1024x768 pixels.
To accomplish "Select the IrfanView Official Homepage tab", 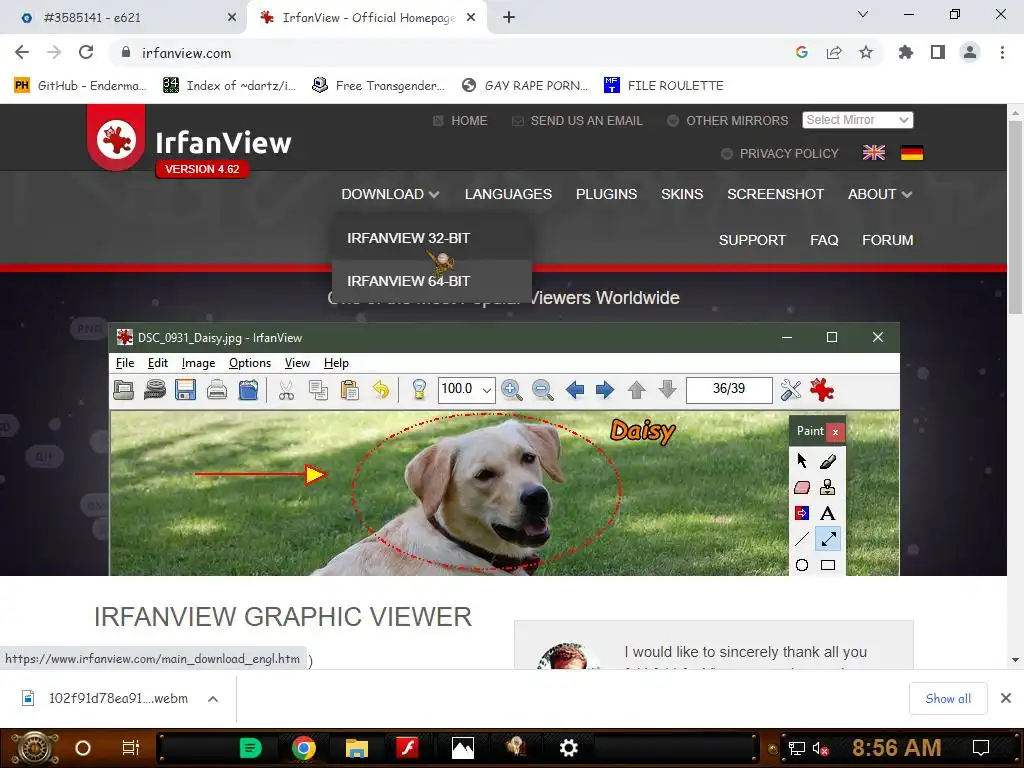I will [x=368, y=18].
